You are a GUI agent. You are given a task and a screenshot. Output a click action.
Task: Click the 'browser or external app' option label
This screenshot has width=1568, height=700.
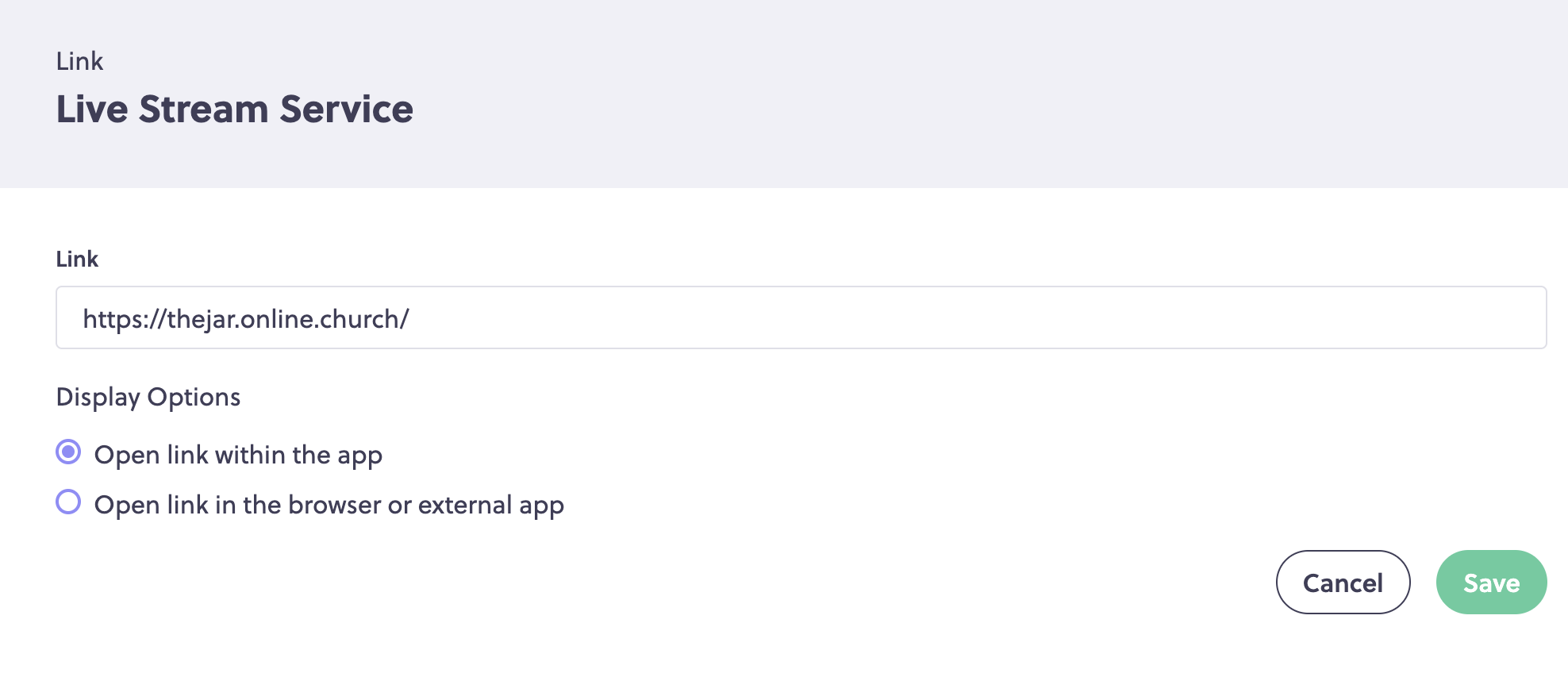pyautogui.click(x=329, y=506)
